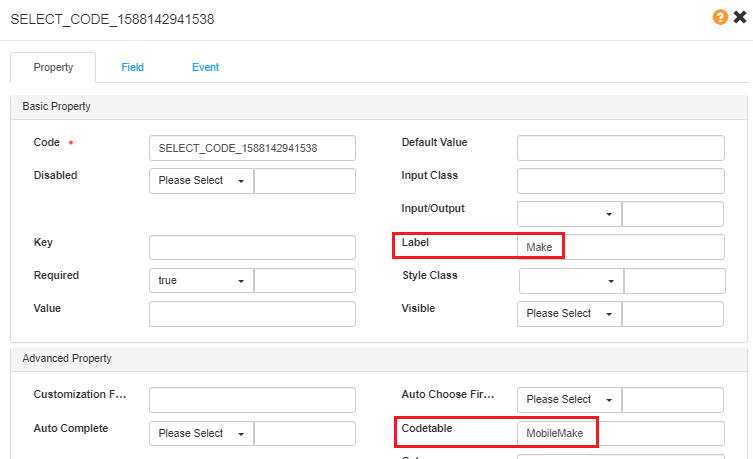
Task: Click the Default Value text field
Action: 620,148
